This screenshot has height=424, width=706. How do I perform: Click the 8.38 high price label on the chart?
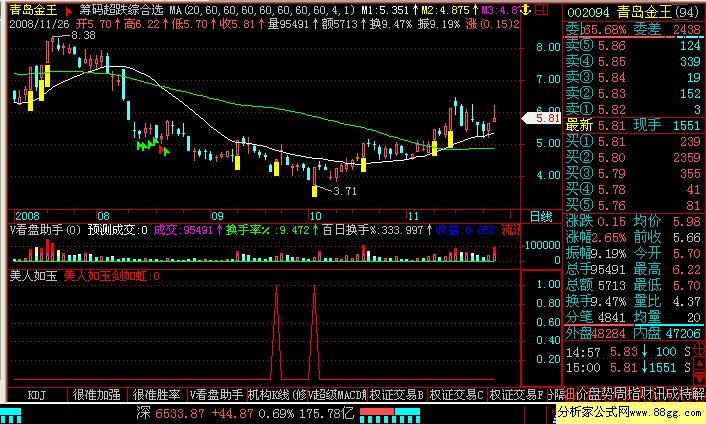pyautogui.click(x=83, y=35)
